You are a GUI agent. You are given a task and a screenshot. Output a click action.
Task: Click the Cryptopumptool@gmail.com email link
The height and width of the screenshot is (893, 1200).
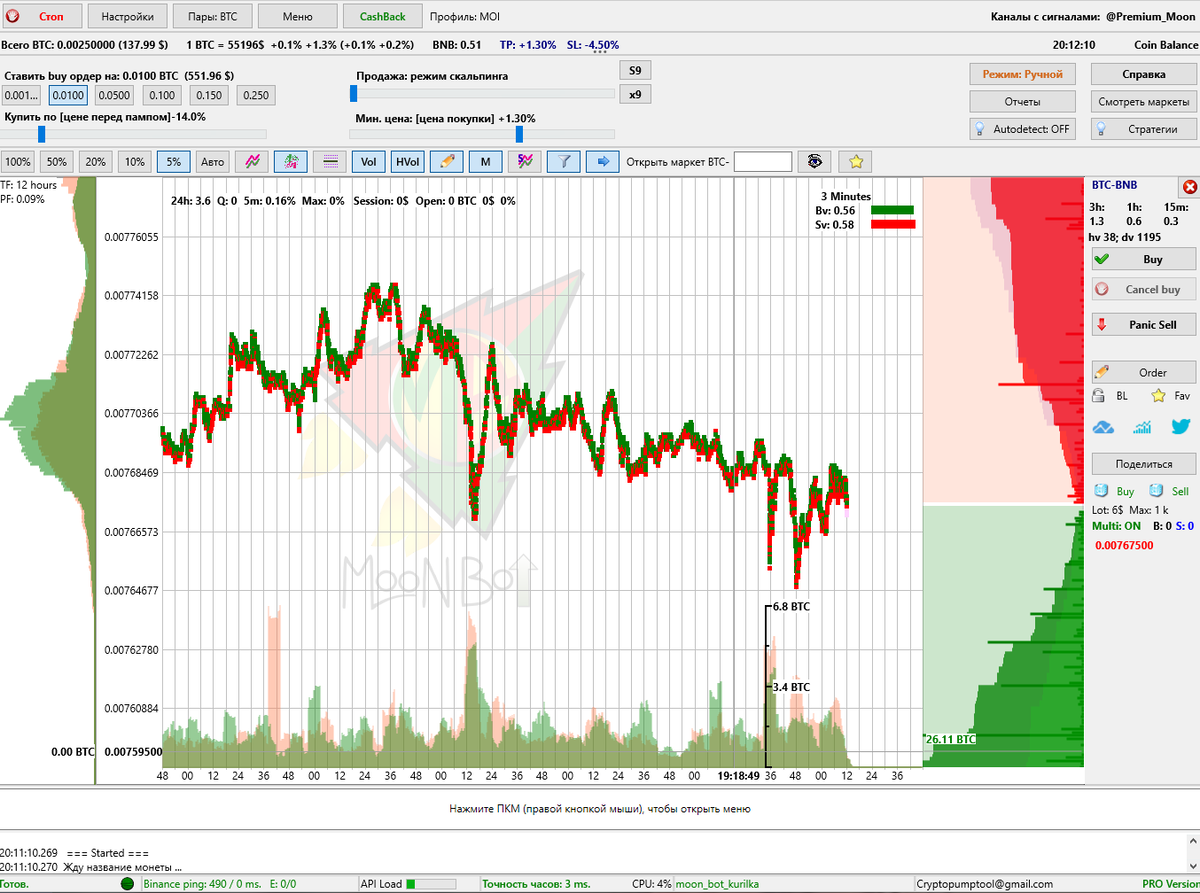[x=985, y=884]
